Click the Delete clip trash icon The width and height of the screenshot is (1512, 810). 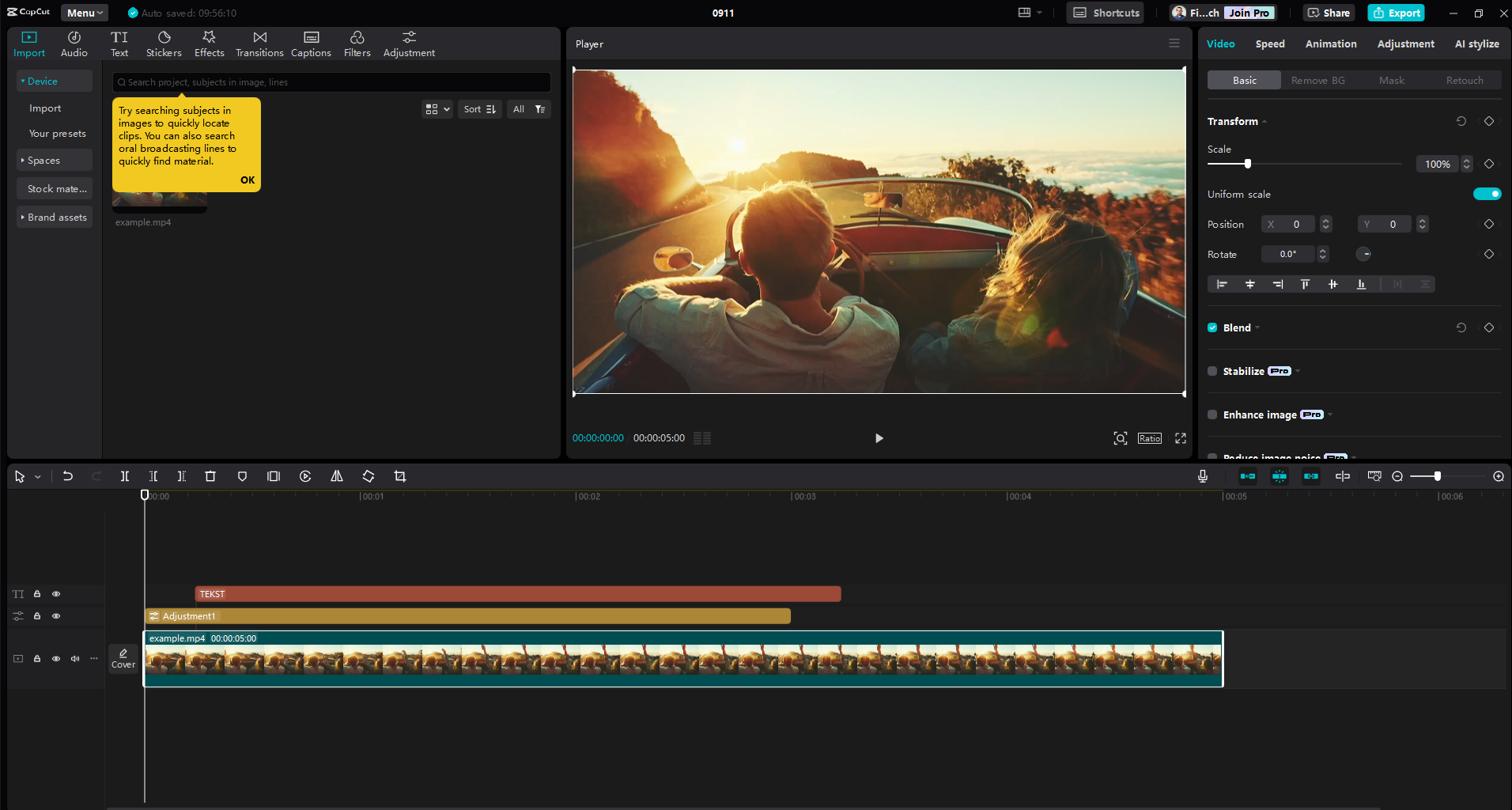210,476
